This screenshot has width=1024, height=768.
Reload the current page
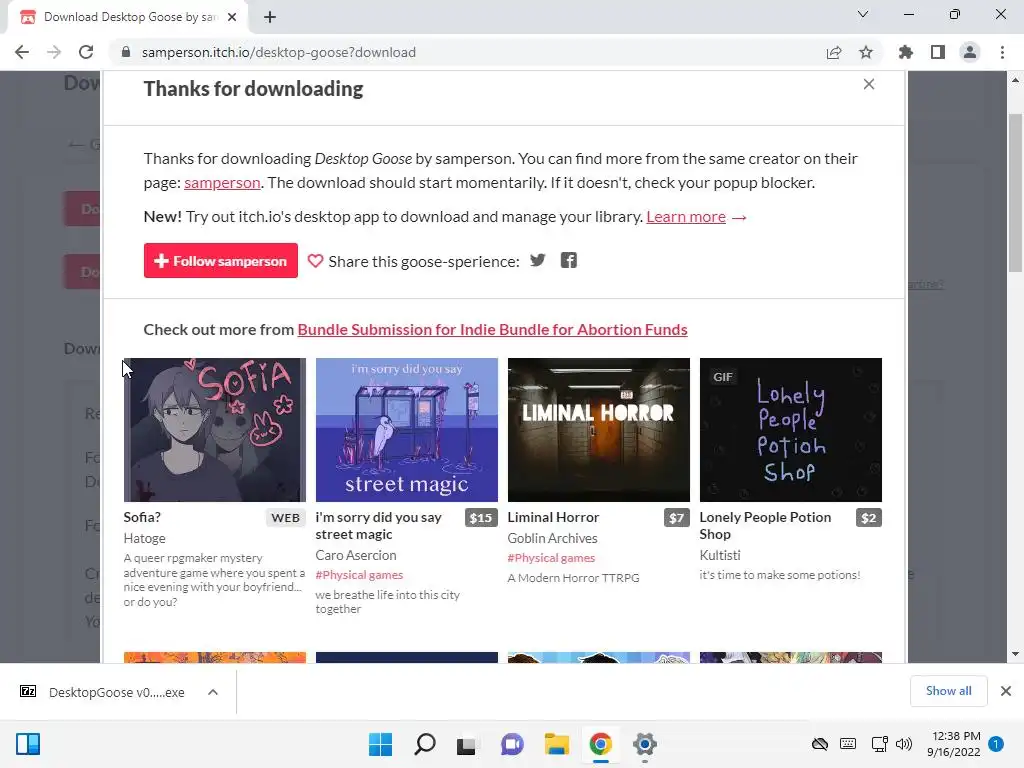[86, 52]
